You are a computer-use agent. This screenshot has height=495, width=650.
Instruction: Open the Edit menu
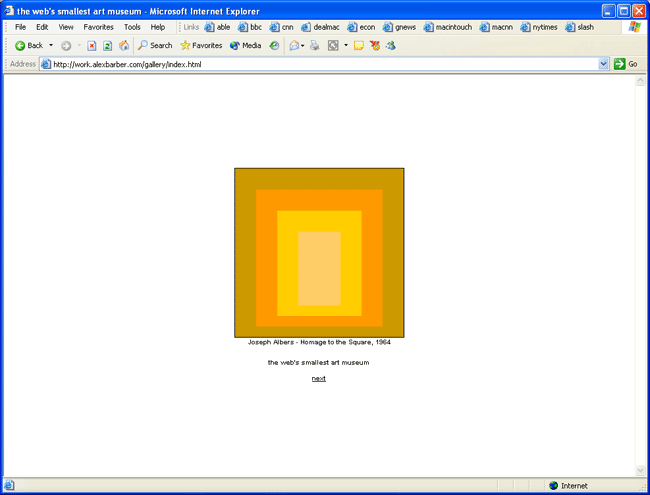42,27
